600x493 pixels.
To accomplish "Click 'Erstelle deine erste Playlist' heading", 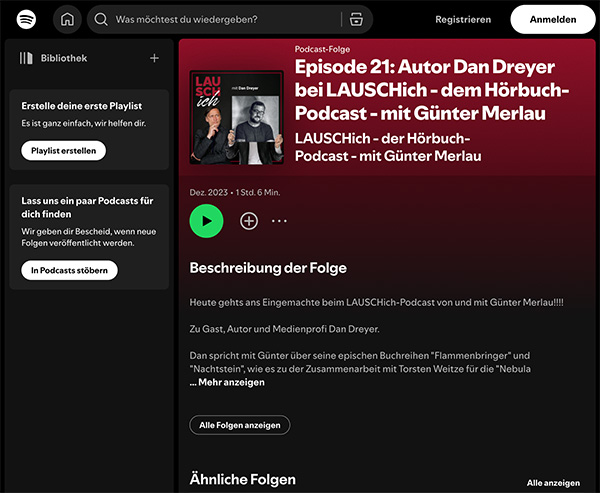I will [x=82, y=106].
